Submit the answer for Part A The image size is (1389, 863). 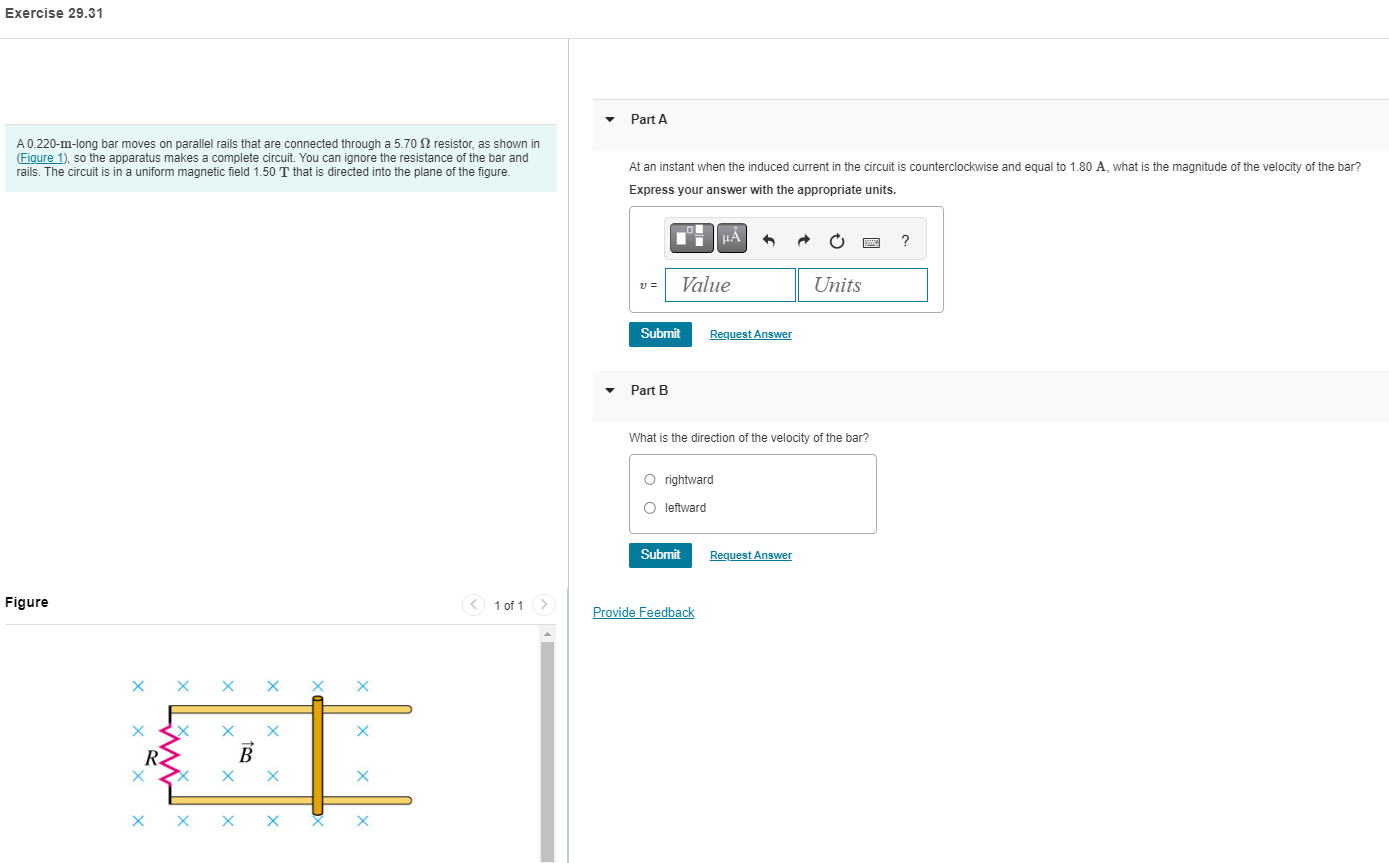click(660, 333)
